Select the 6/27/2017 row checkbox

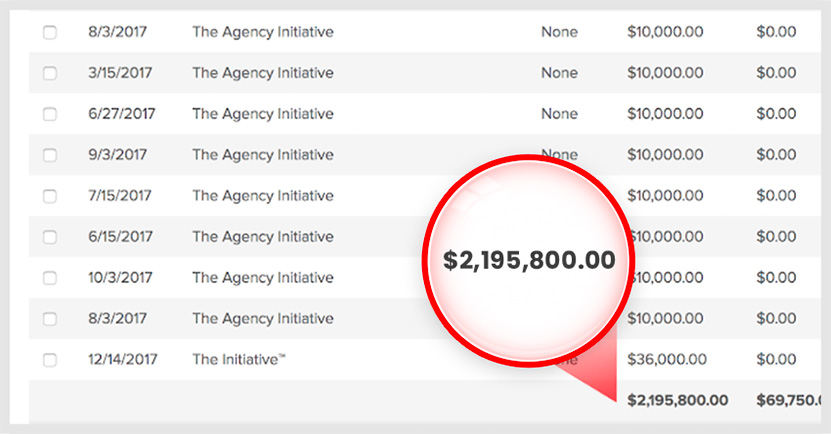(50, 114)
